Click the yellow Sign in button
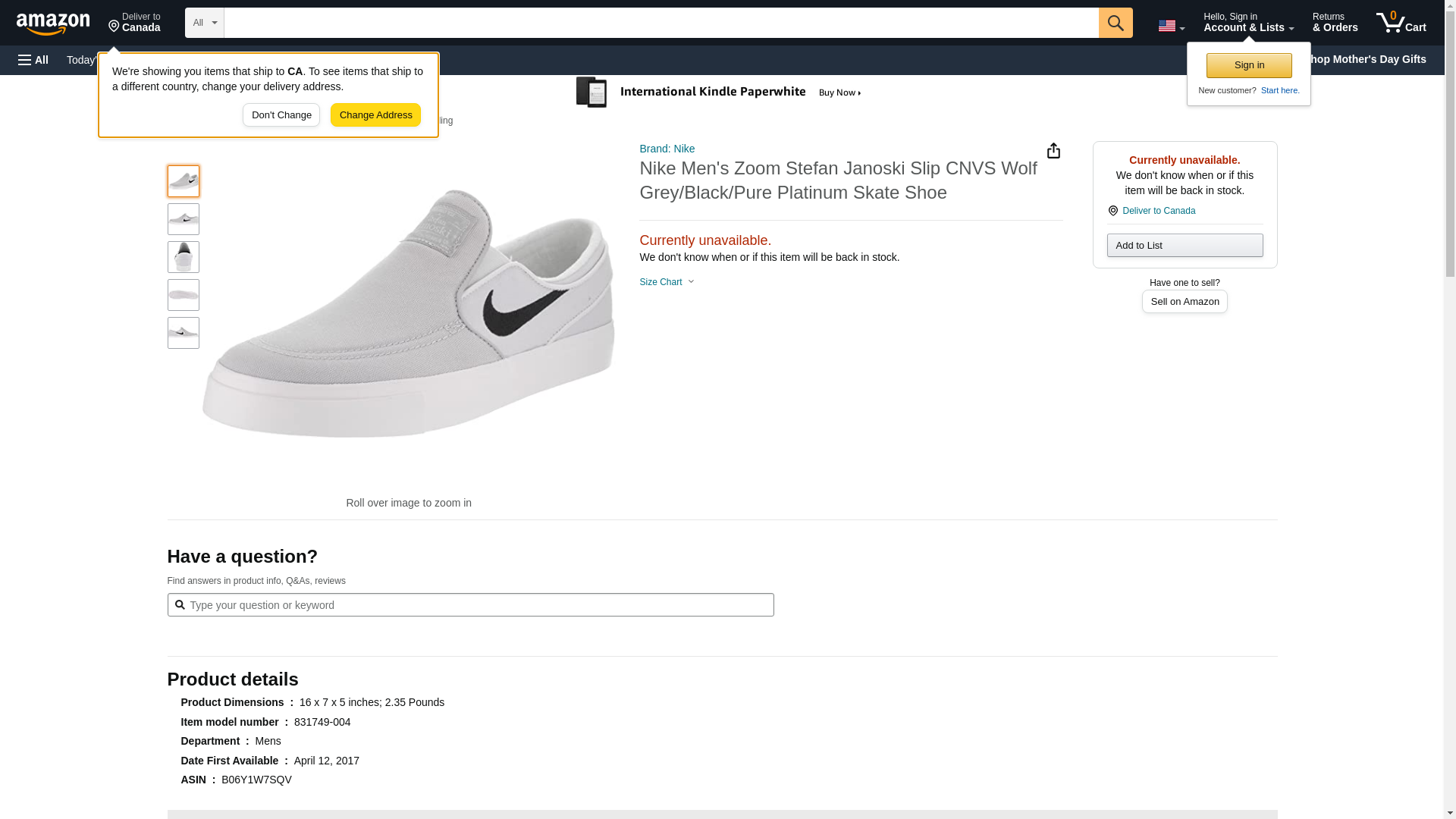Viewport: 1456px width, 819px height. 1248,65
